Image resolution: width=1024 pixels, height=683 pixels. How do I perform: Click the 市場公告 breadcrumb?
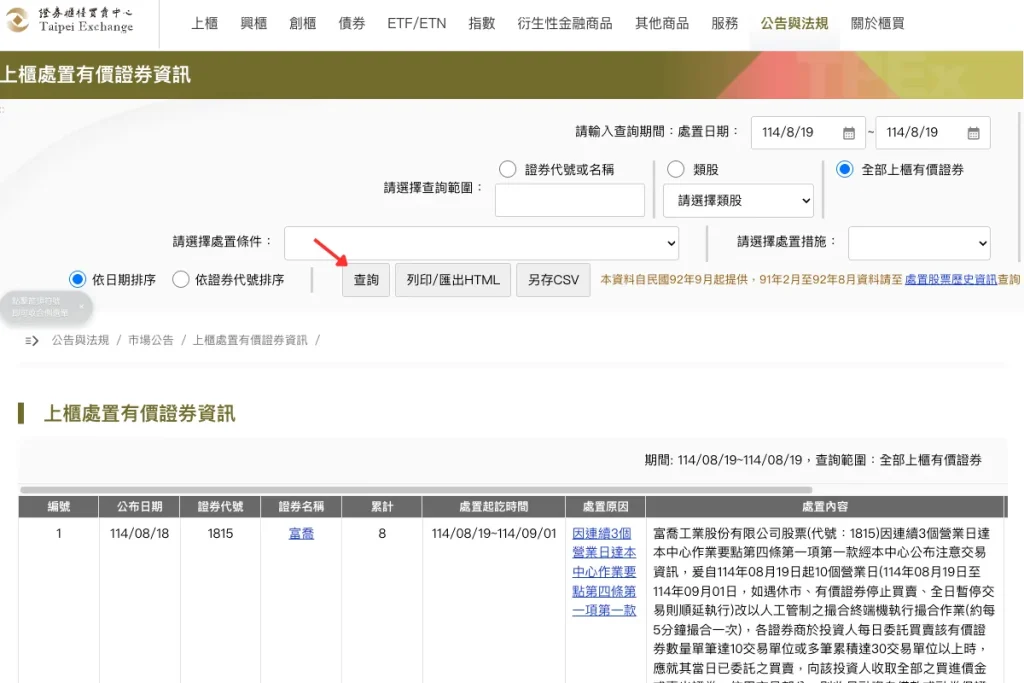151,340
